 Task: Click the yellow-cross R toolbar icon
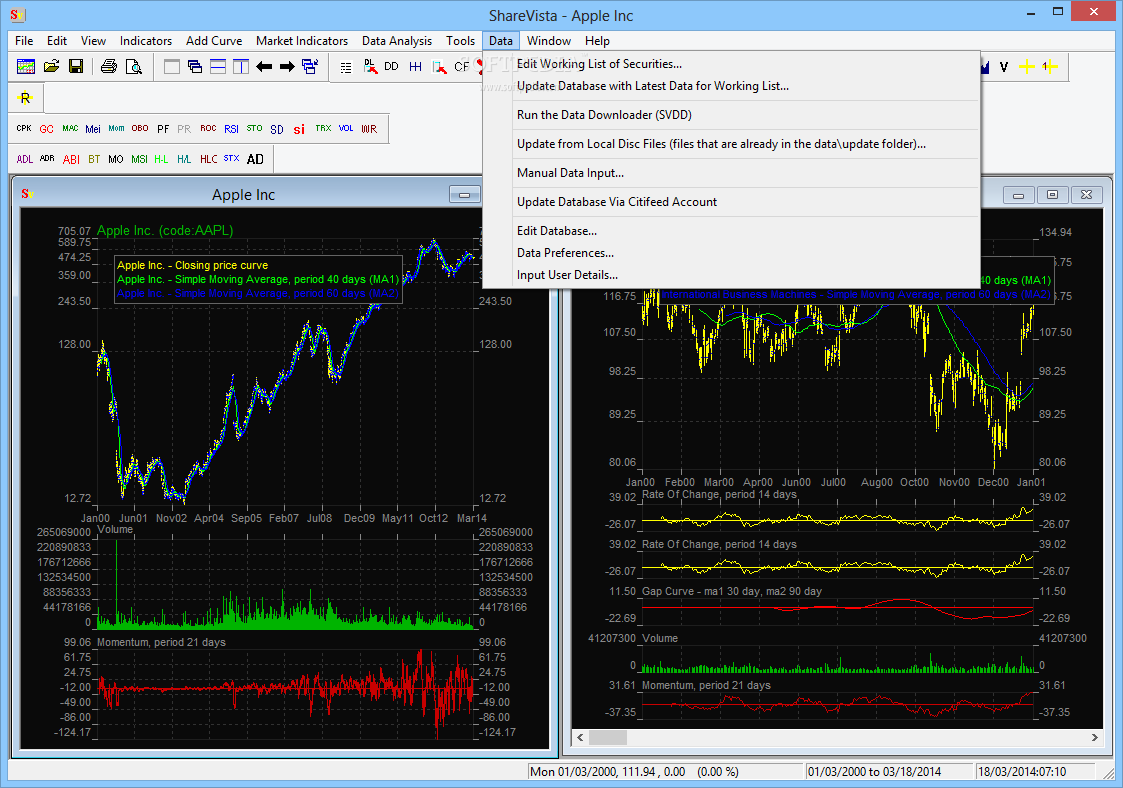(26, 98)
